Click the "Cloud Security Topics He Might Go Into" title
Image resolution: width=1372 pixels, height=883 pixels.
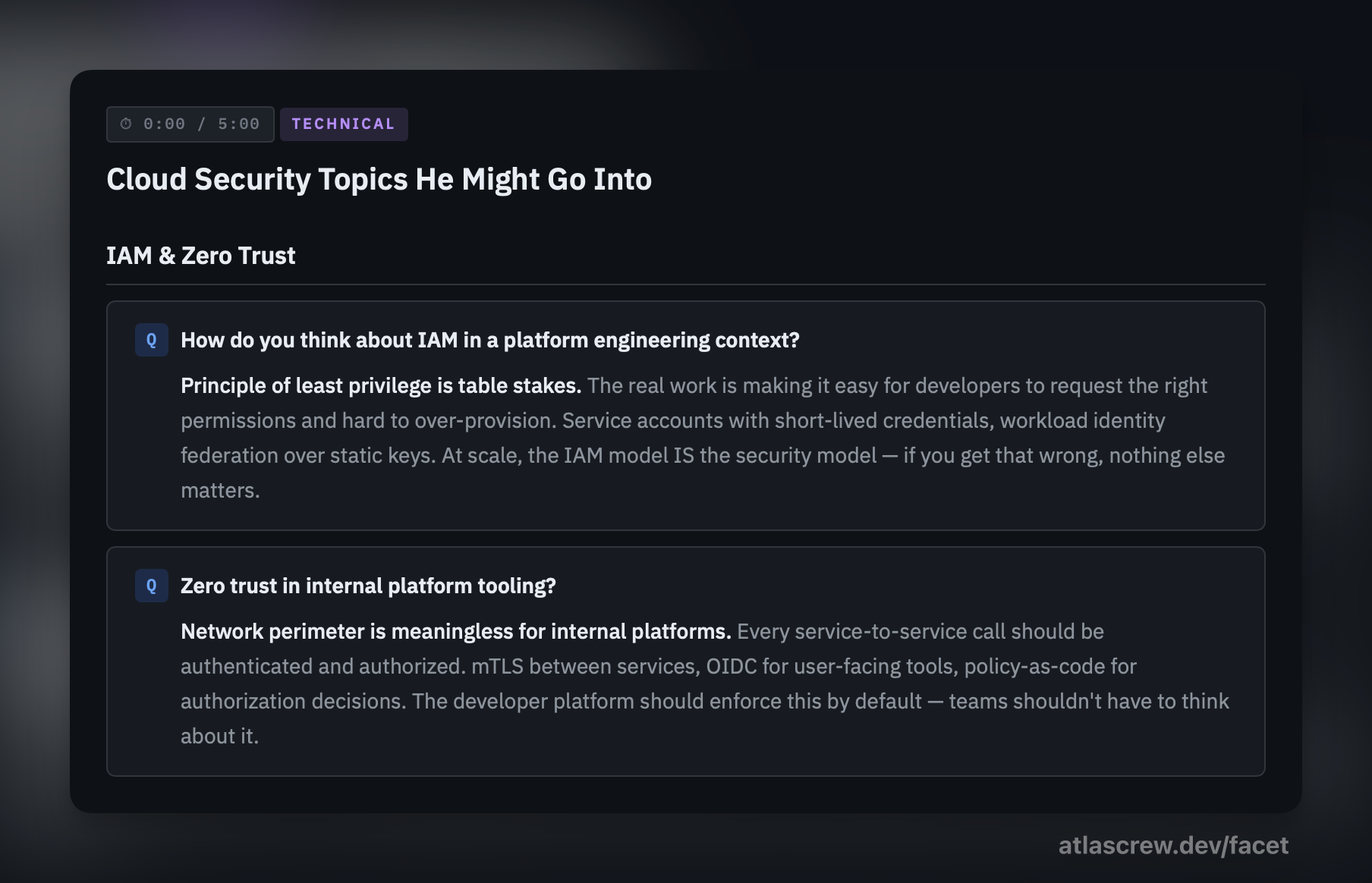point(379,180)
